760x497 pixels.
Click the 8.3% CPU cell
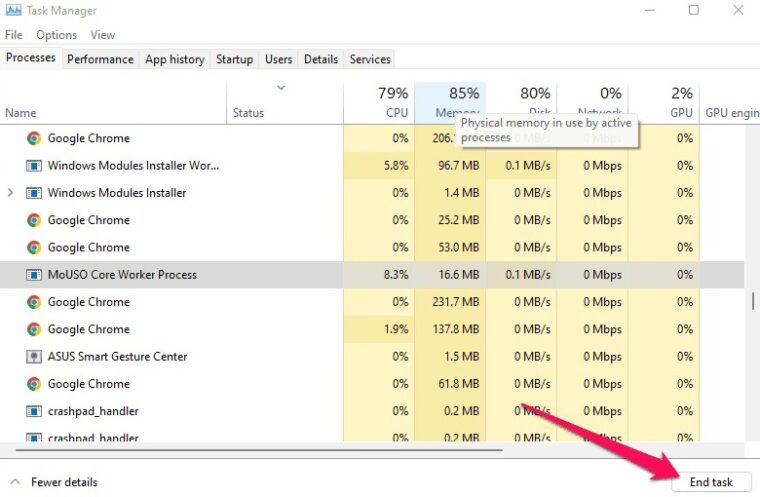379,275
